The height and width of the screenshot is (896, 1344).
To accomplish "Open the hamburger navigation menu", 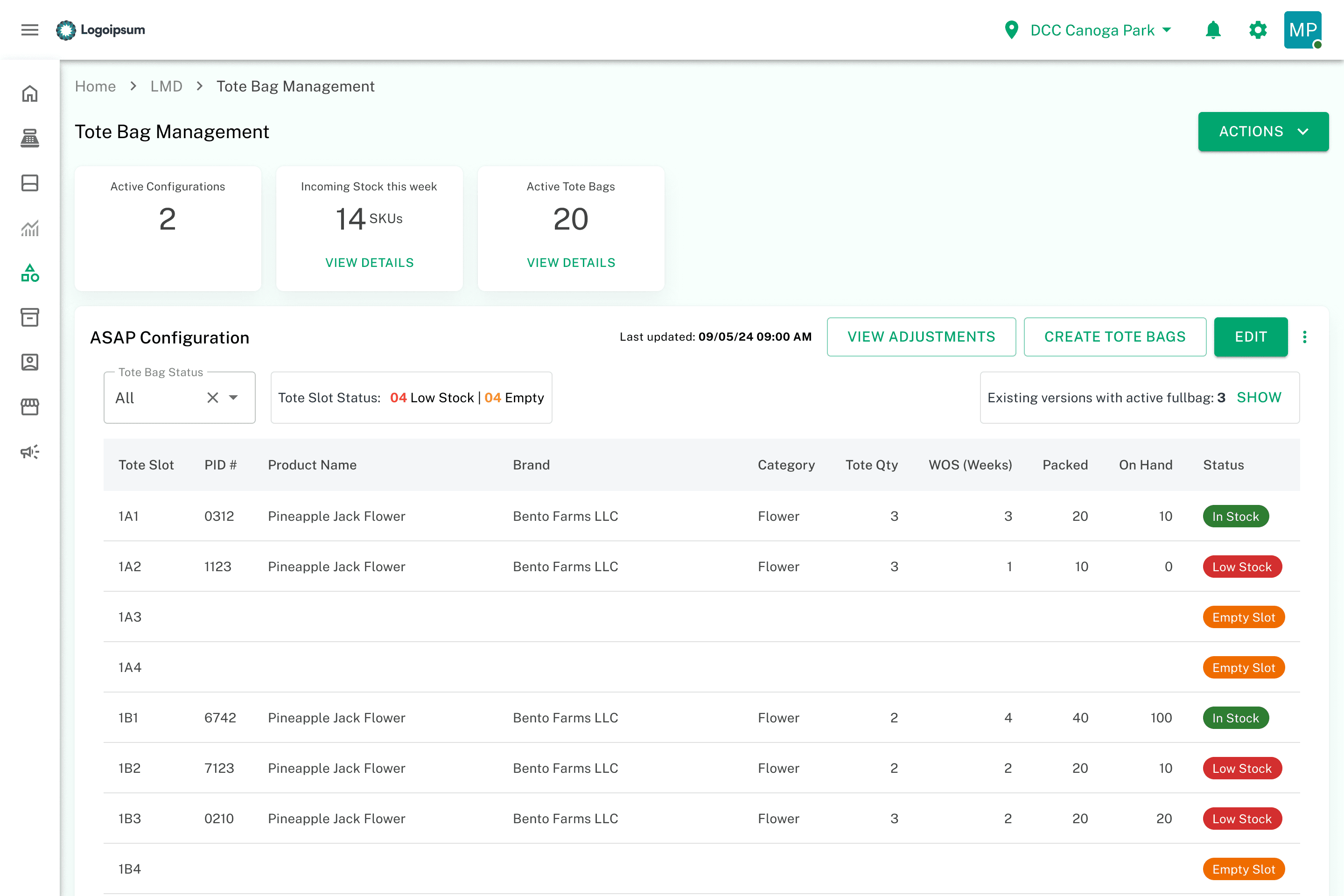I will tap(30, 30).
